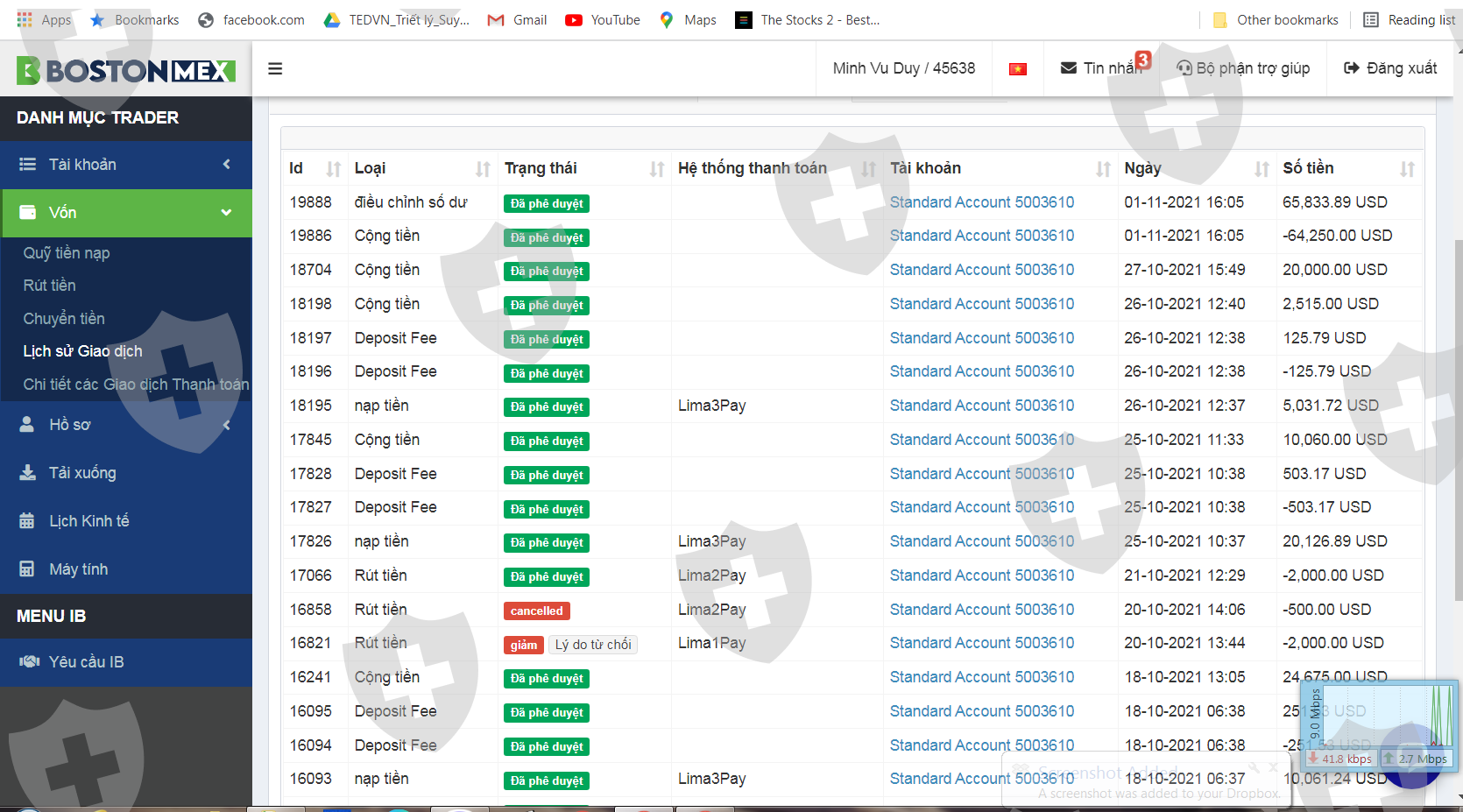Select Chuyển tiền in sidebar
Image resolution: width=1463 pixels, height=812 pixels.
click(x=64, y=319)
